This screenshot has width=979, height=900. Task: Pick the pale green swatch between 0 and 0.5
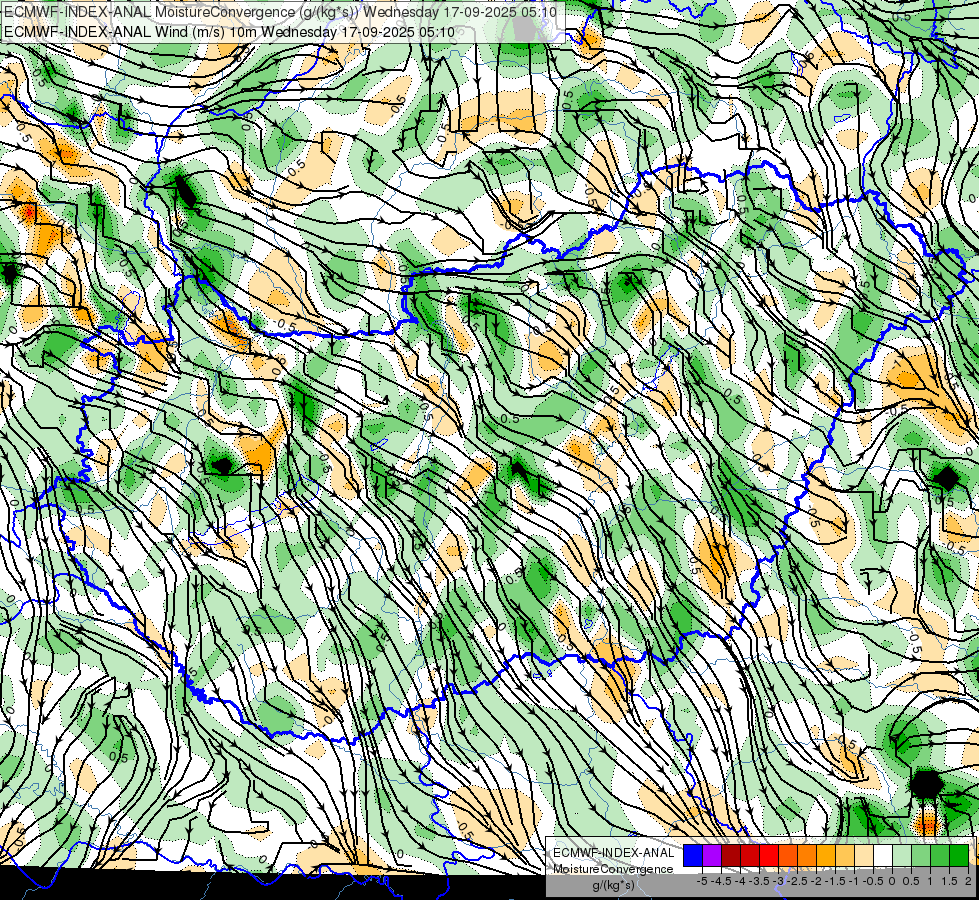point(902,856)
